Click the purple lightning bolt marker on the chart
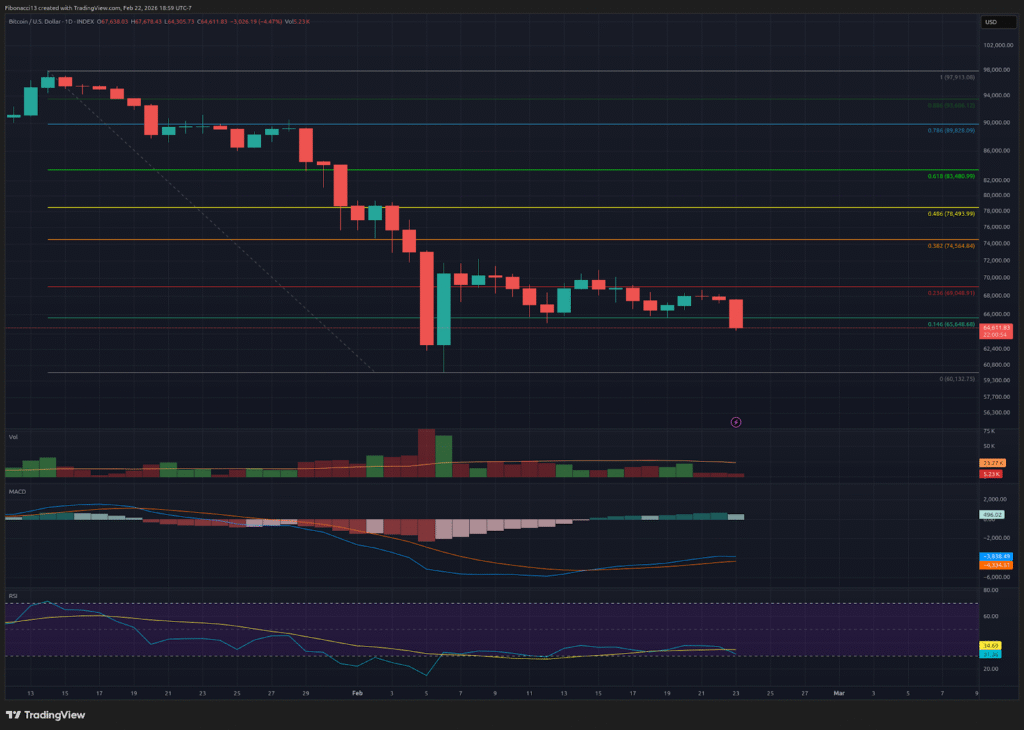1024x730 pixels. (x=736, y=423)
